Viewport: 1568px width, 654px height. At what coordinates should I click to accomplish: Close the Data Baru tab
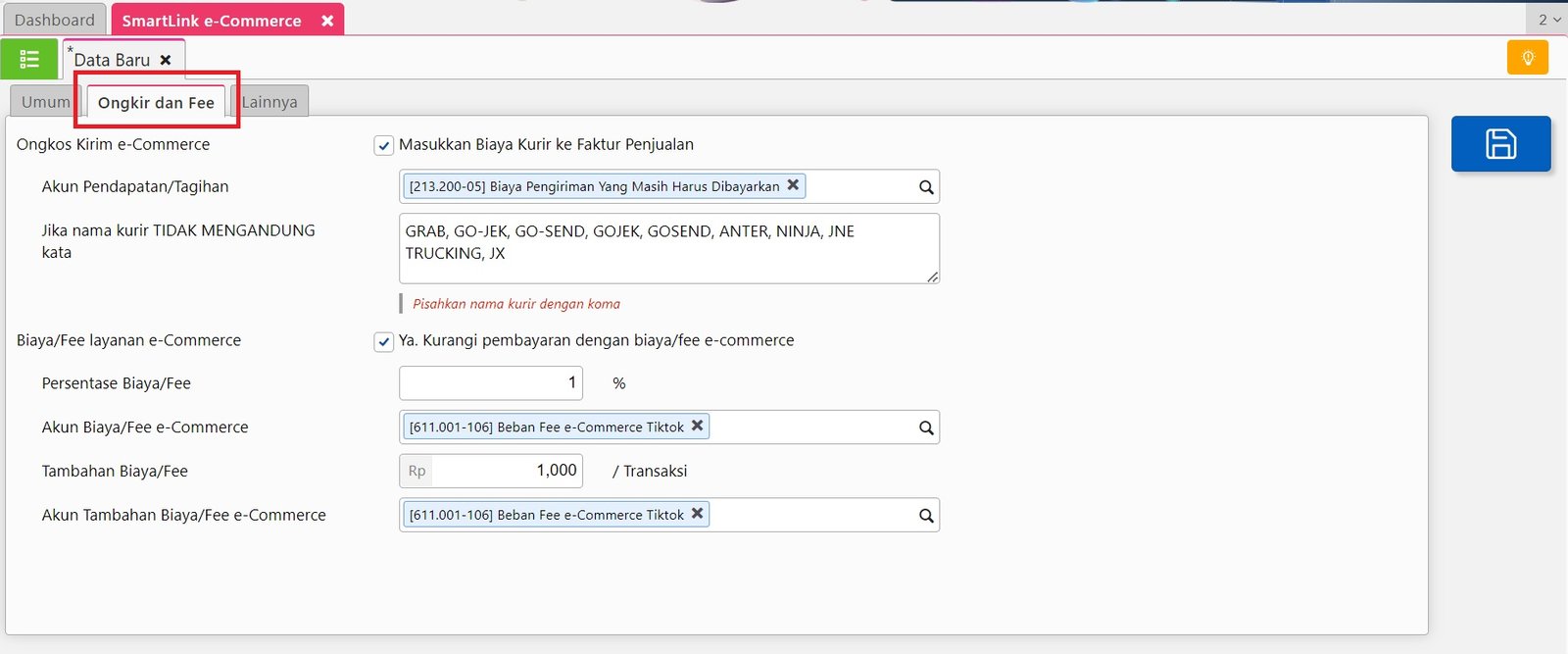(x=166, y=60)
